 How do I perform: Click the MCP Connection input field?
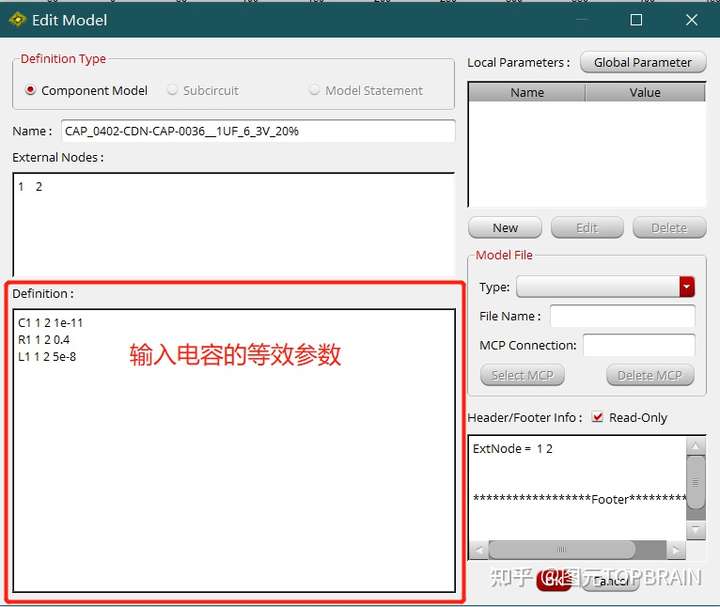tap(639, 345)
